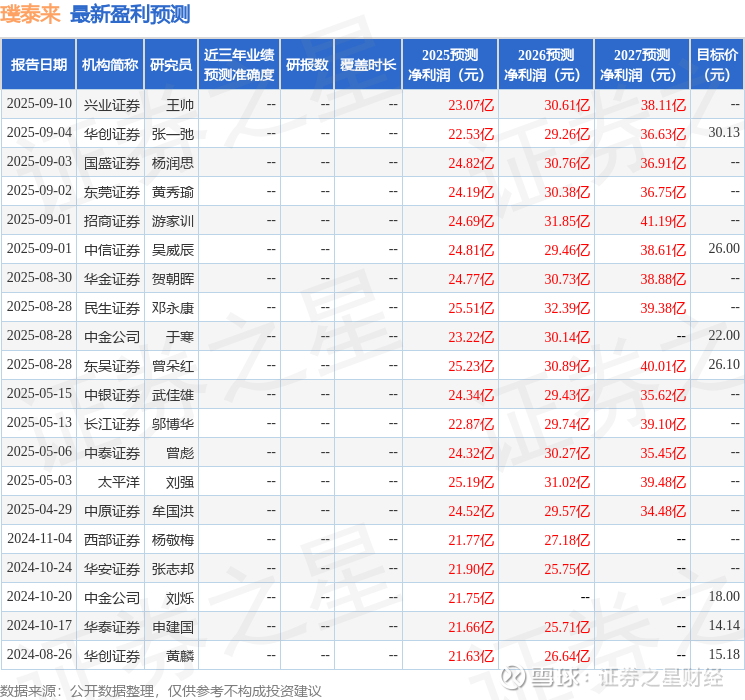Click target price 15.18
The width and height of the screenshot is (745, 700).
(x=724, y=654)
